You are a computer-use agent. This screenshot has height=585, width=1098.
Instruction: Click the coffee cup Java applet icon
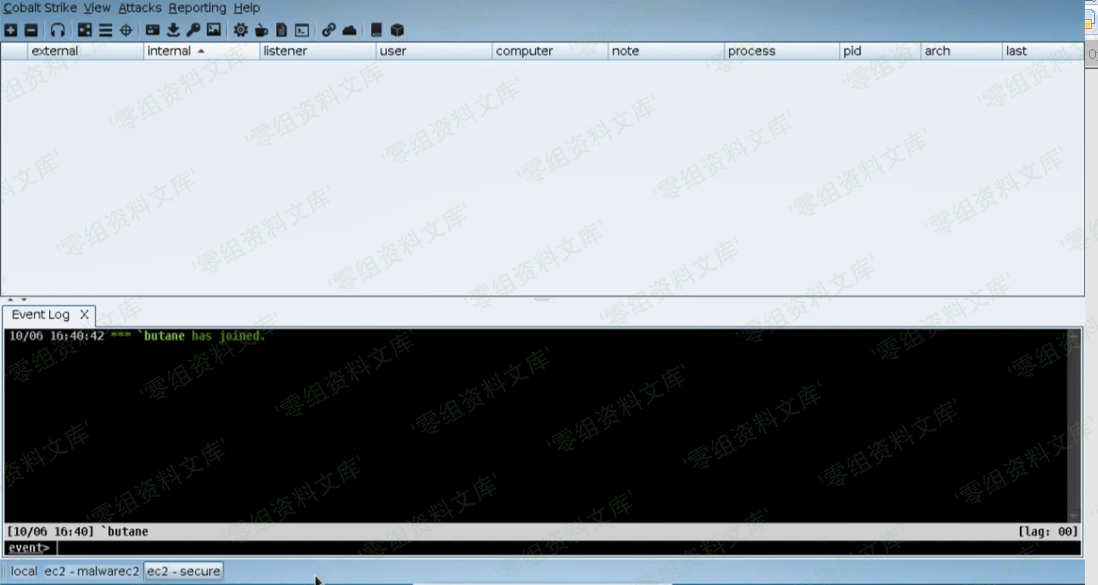(261, 30)
